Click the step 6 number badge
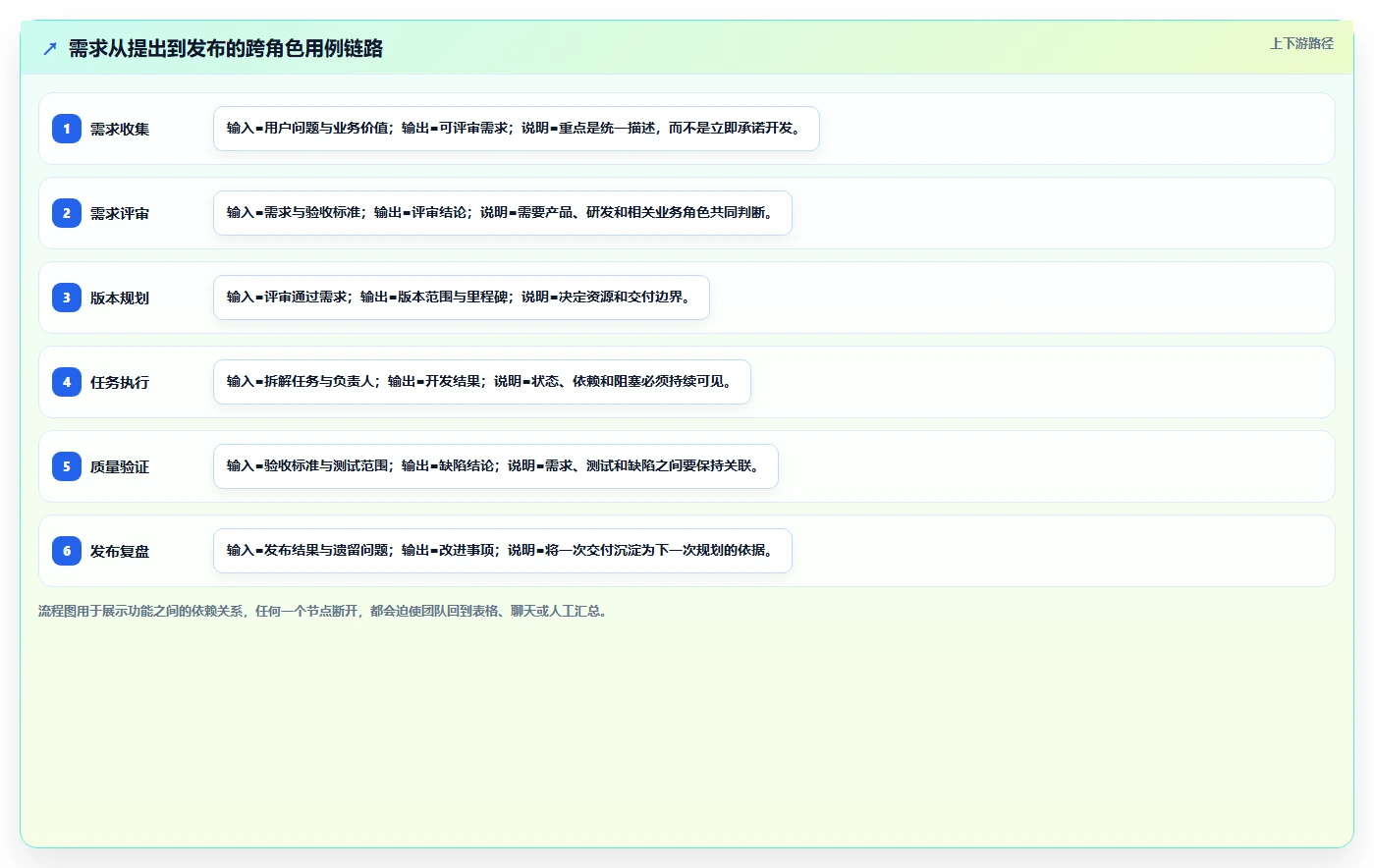The height and width of the screenshot is (868, 1374). [67, 551]
